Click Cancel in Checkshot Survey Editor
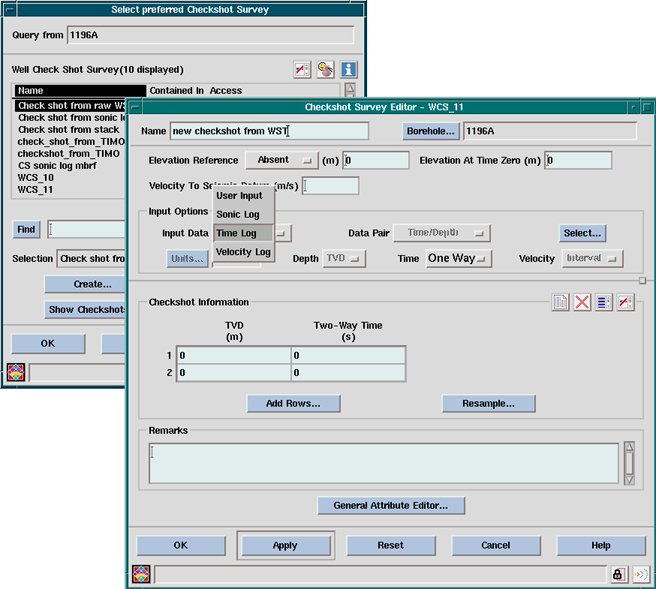The image size is (656, 589). coord(496,545)
